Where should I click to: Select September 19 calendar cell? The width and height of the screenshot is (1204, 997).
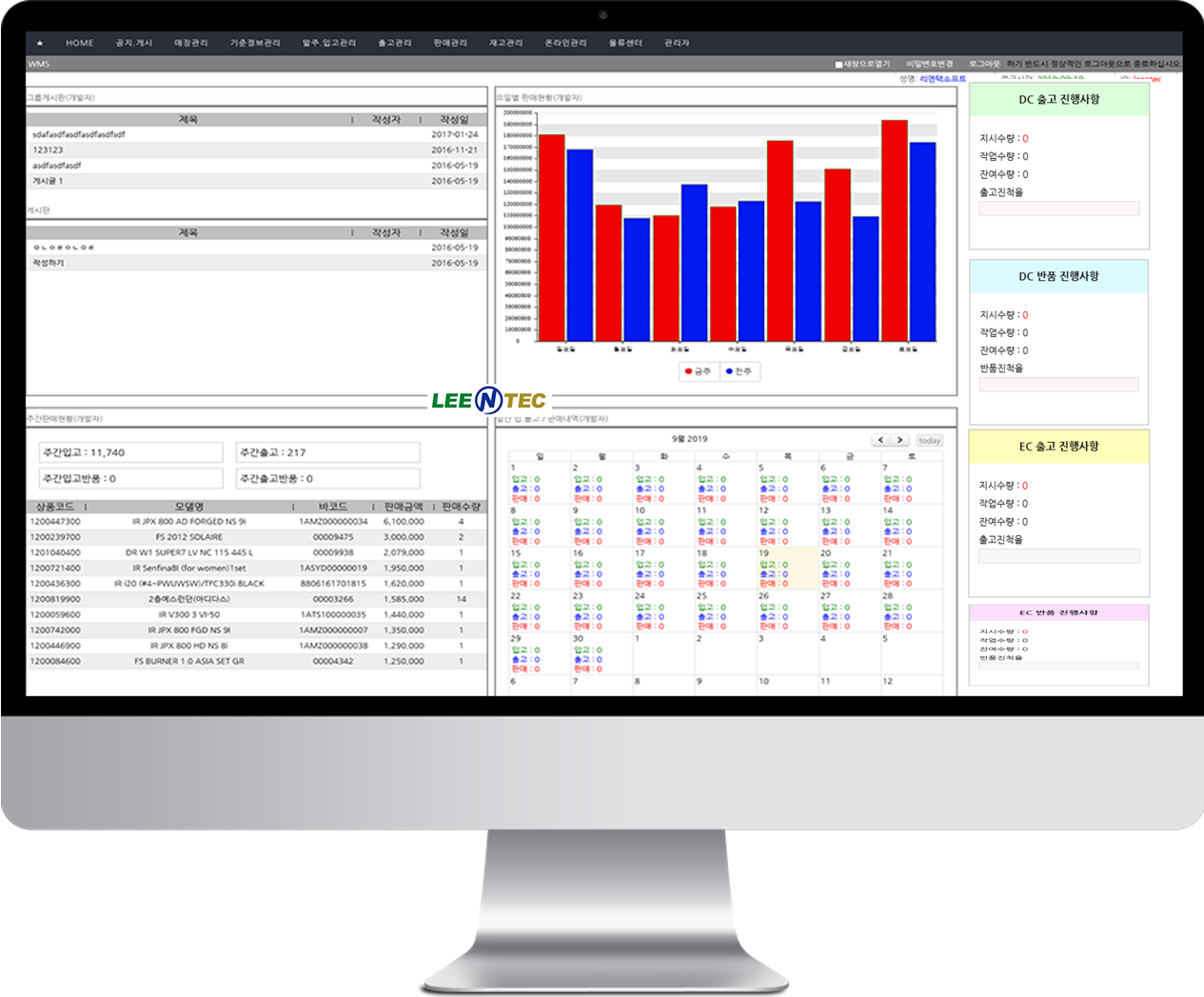pyautogui.click(x=787, y=568)
